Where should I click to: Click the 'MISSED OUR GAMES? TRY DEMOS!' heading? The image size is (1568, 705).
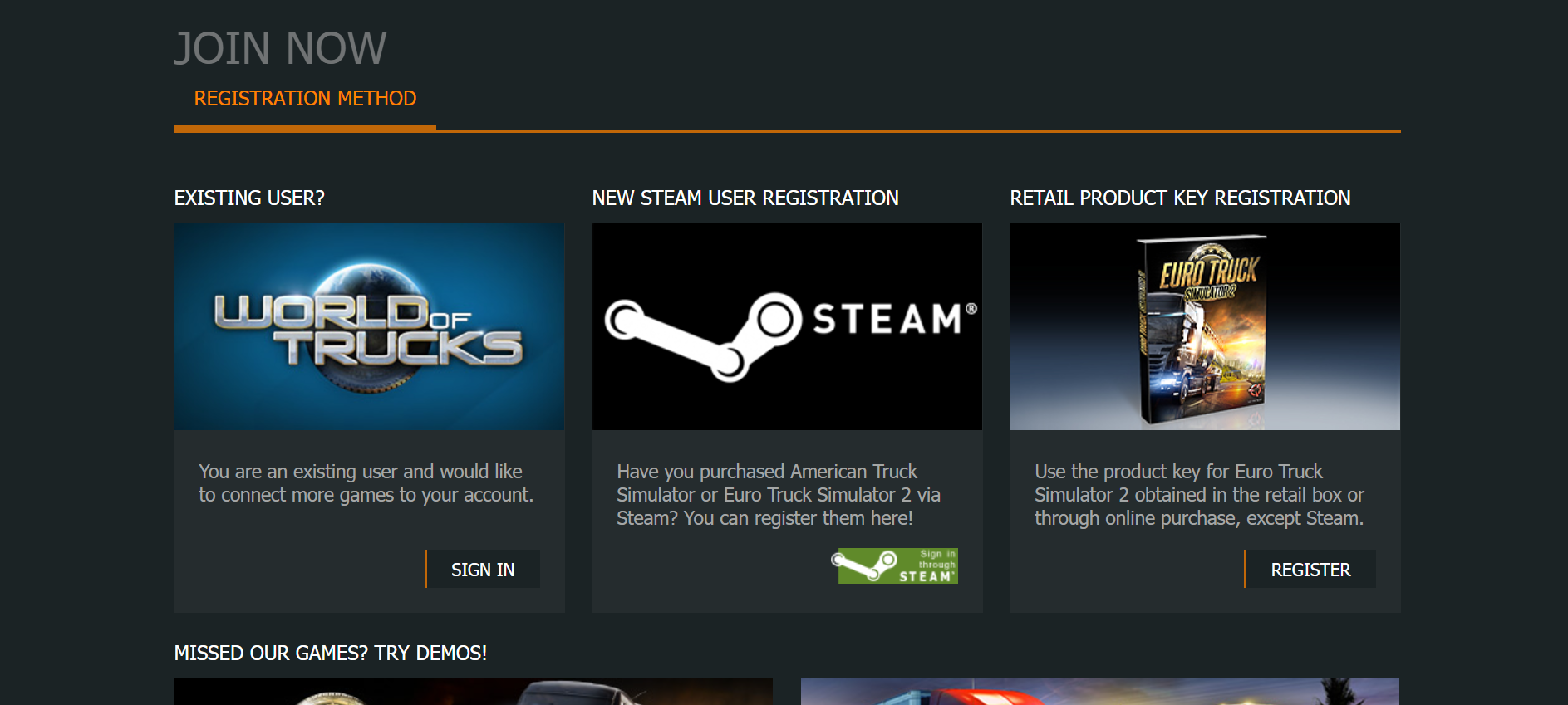tap(331, 654)
